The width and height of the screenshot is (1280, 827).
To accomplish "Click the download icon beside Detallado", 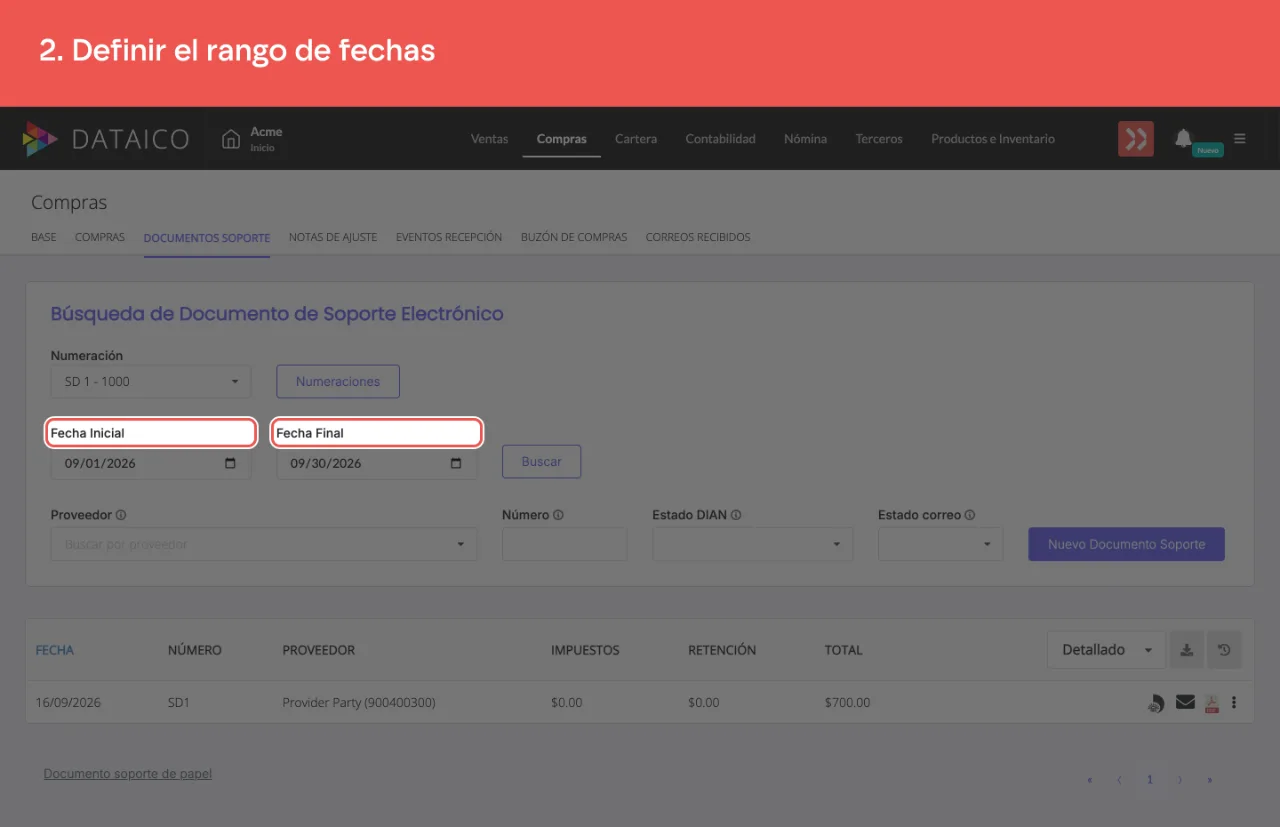I will (x=1187, y=650).
